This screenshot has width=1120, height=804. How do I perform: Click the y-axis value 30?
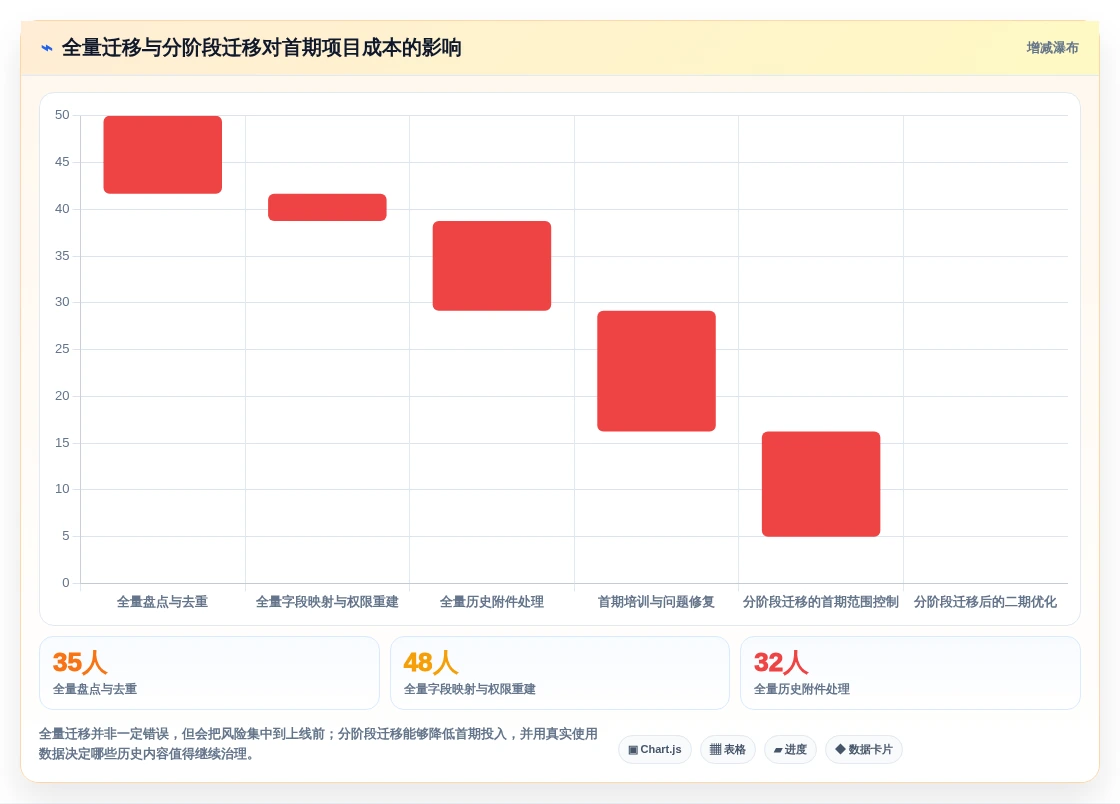click(62, 302)
